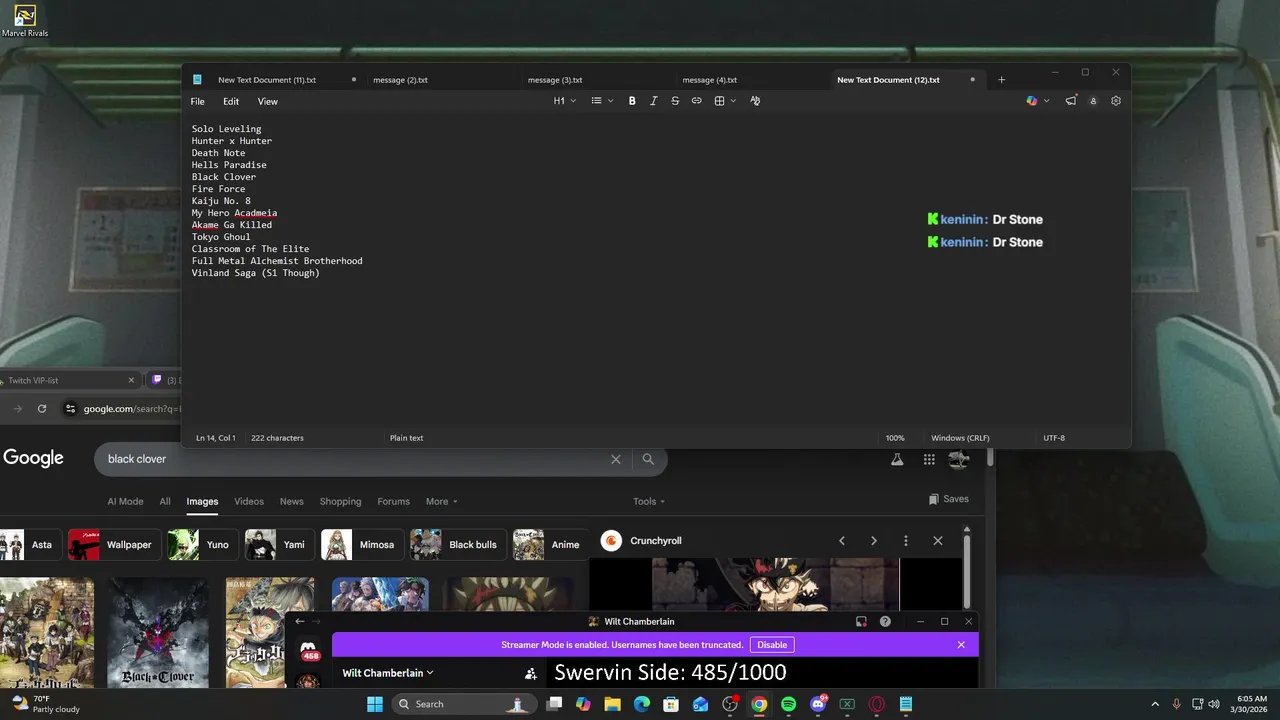The height and width of the screenshot is (720, 1280).
Task: Switch to message (4).txt tab
Action: click(x=710, y=80)
